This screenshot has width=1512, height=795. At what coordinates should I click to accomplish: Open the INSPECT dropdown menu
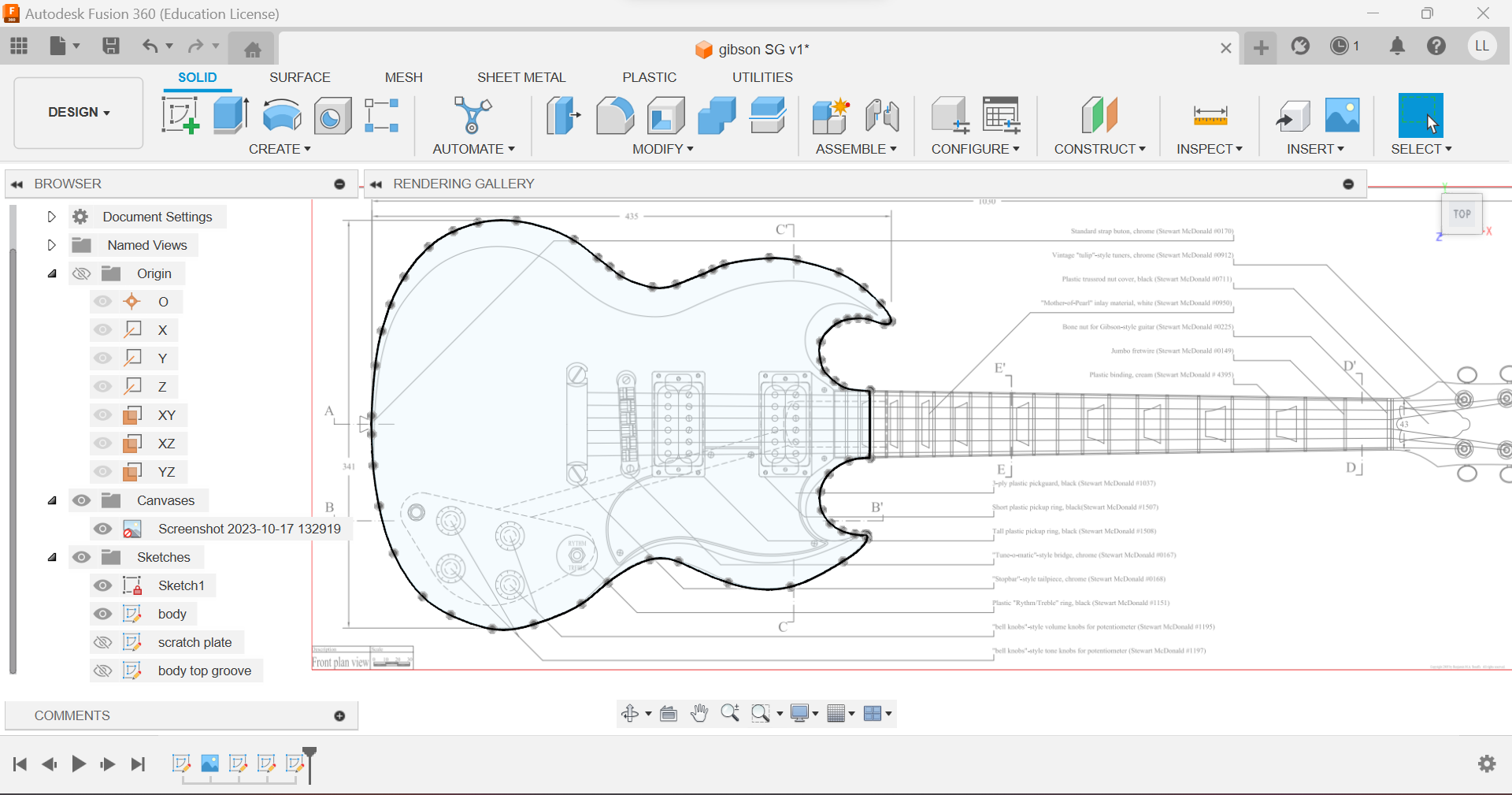point(1209,149)
